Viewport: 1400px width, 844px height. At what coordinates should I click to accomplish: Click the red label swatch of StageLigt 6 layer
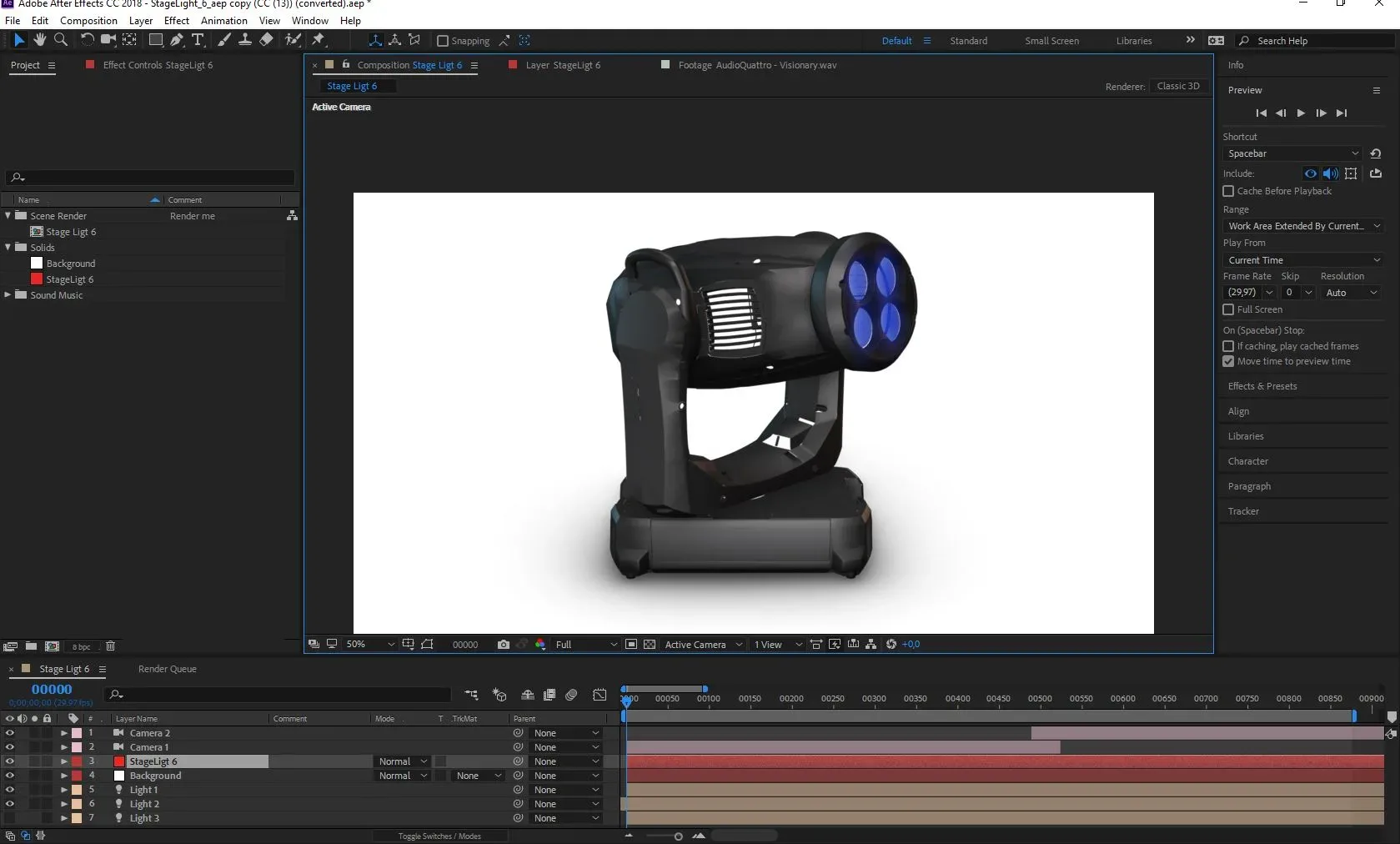[x=77, y=761]
